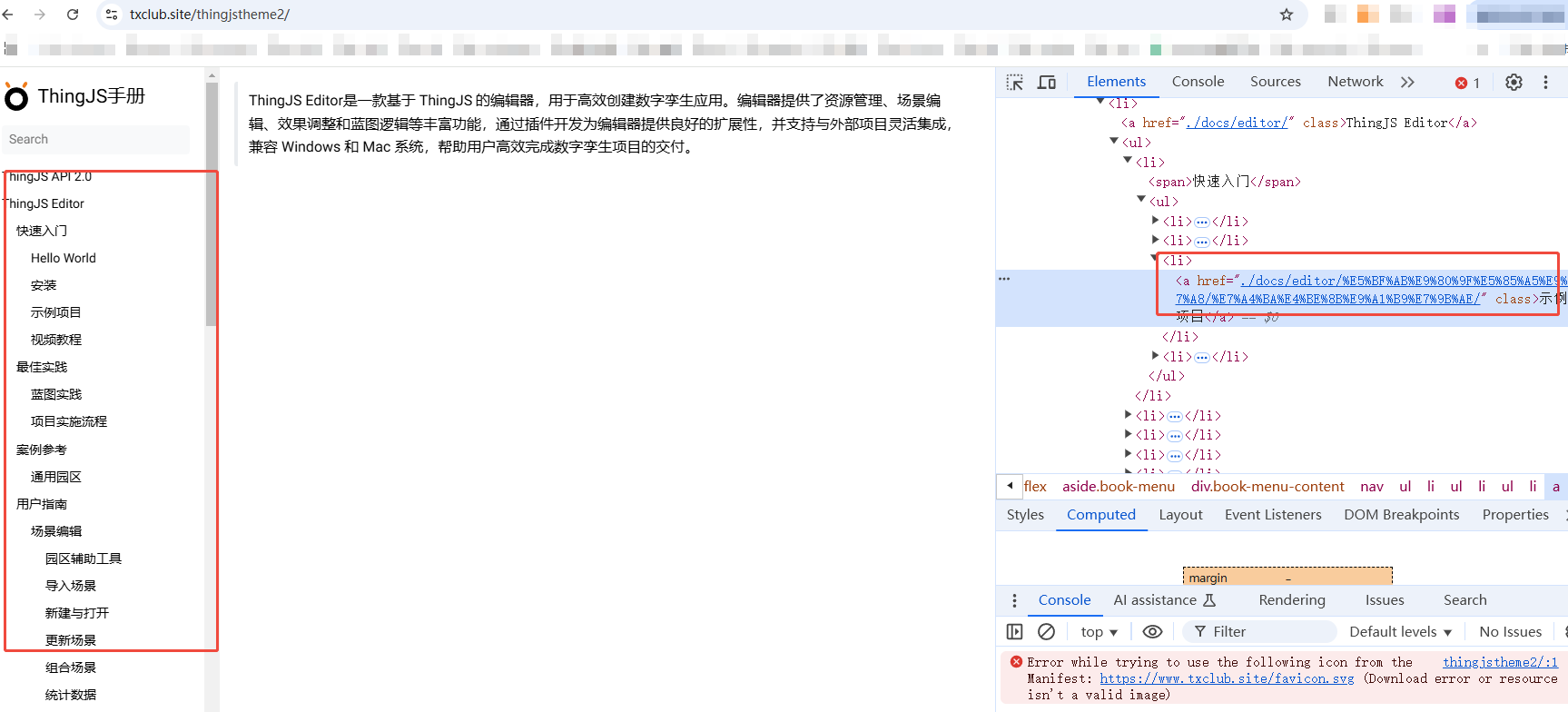Open the Network tab

[x=1355, y=82]
